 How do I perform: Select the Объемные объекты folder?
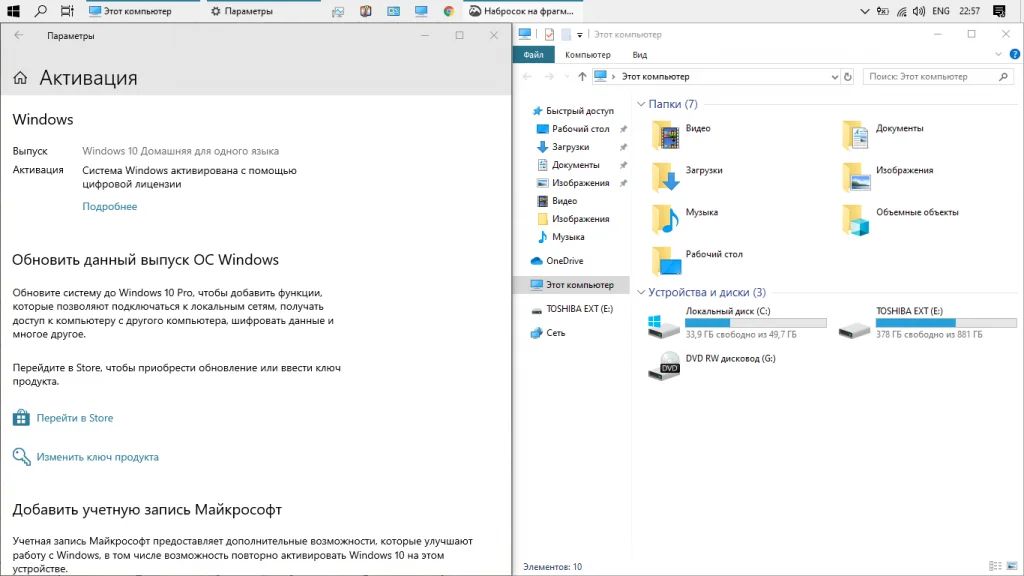[x=901, y=219]
